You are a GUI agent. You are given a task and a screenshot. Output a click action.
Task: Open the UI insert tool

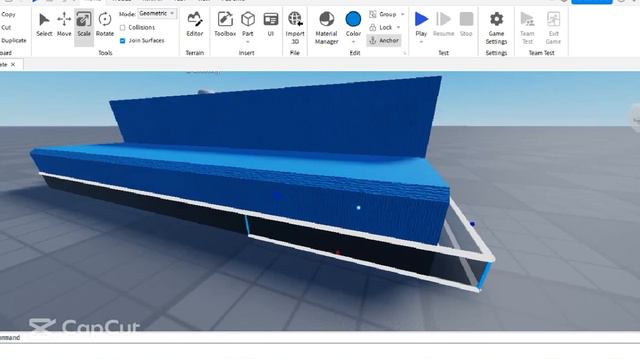271,25
